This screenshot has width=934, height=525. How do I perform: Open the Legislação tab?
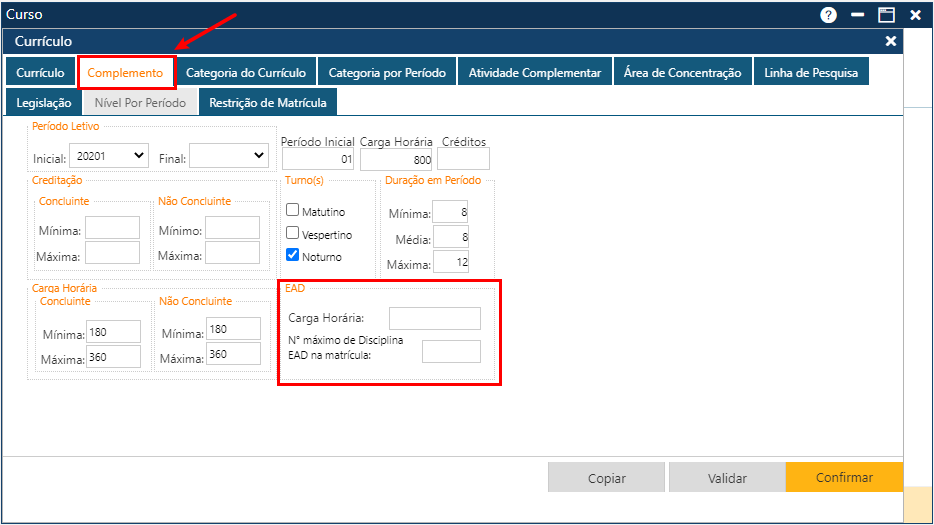point(44,103)
